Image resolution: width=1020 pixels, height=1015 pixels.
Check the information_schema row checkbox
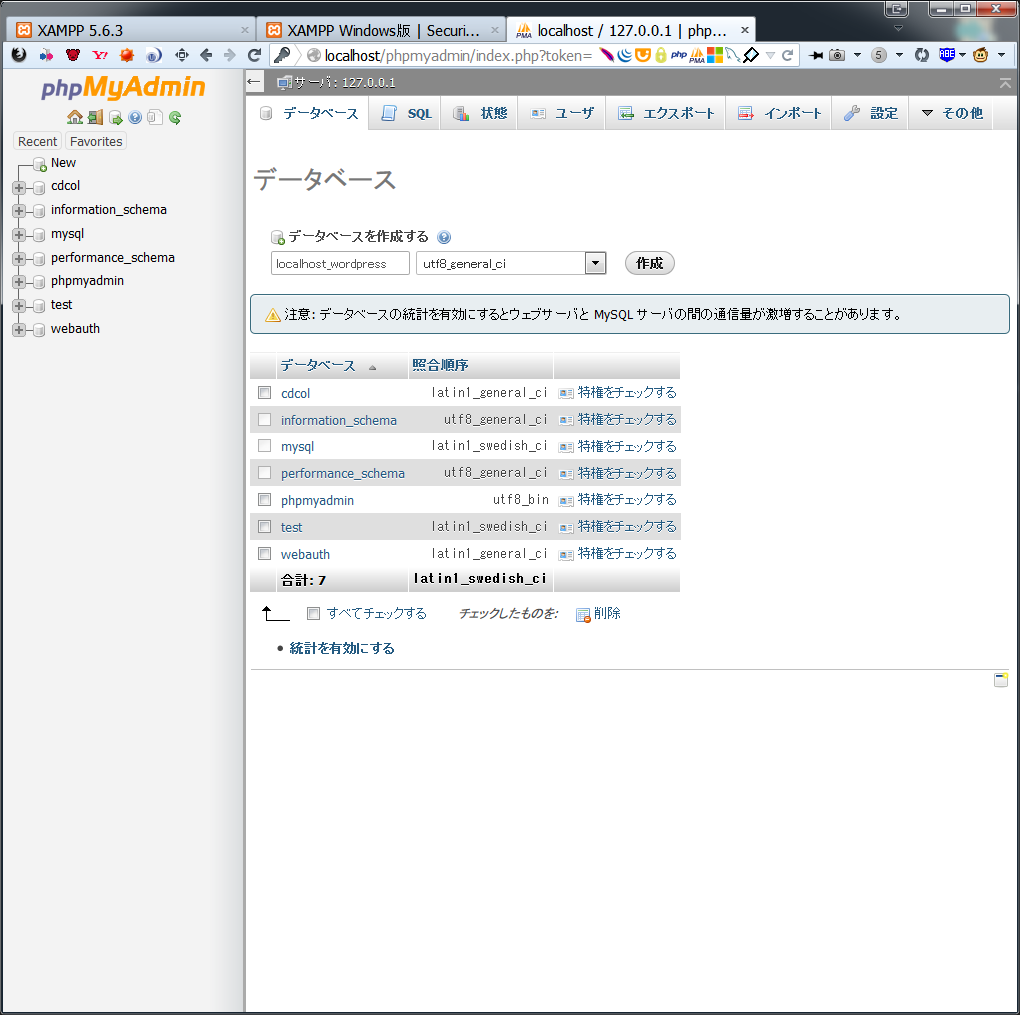pyautogui.click(x=265, y=420)
